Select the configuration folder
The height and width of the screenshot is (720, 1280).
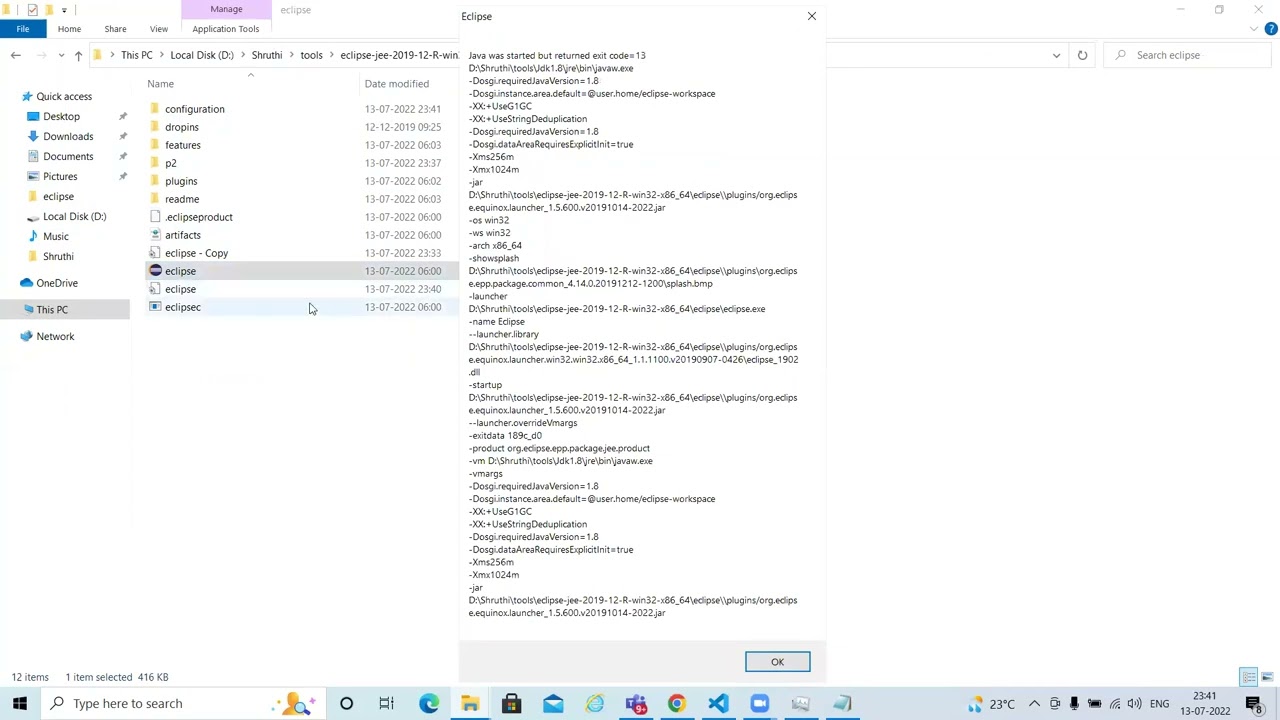195,109
